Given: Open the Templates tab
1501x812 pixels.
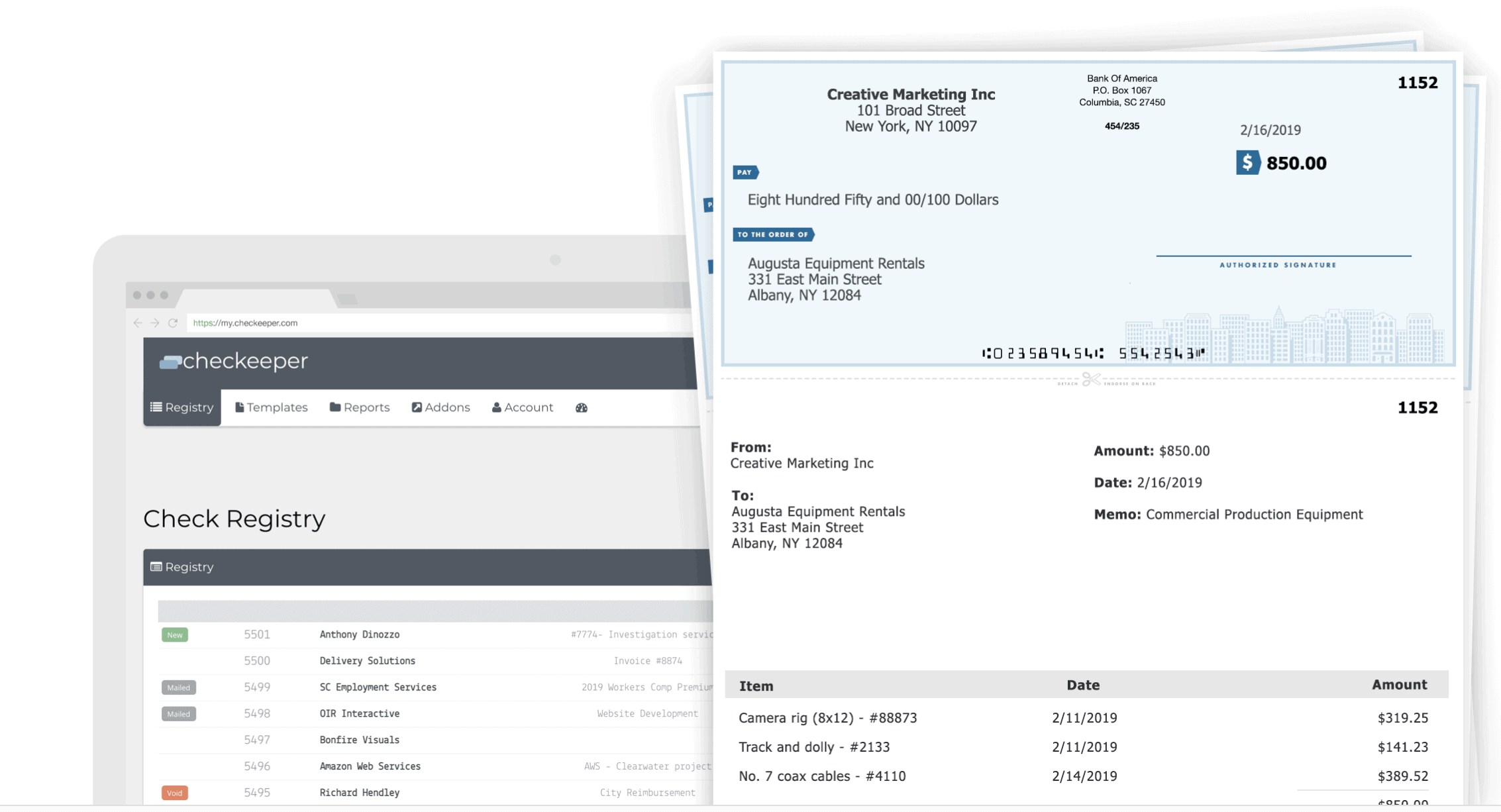Looking at the screenshot, I should 272,407.
